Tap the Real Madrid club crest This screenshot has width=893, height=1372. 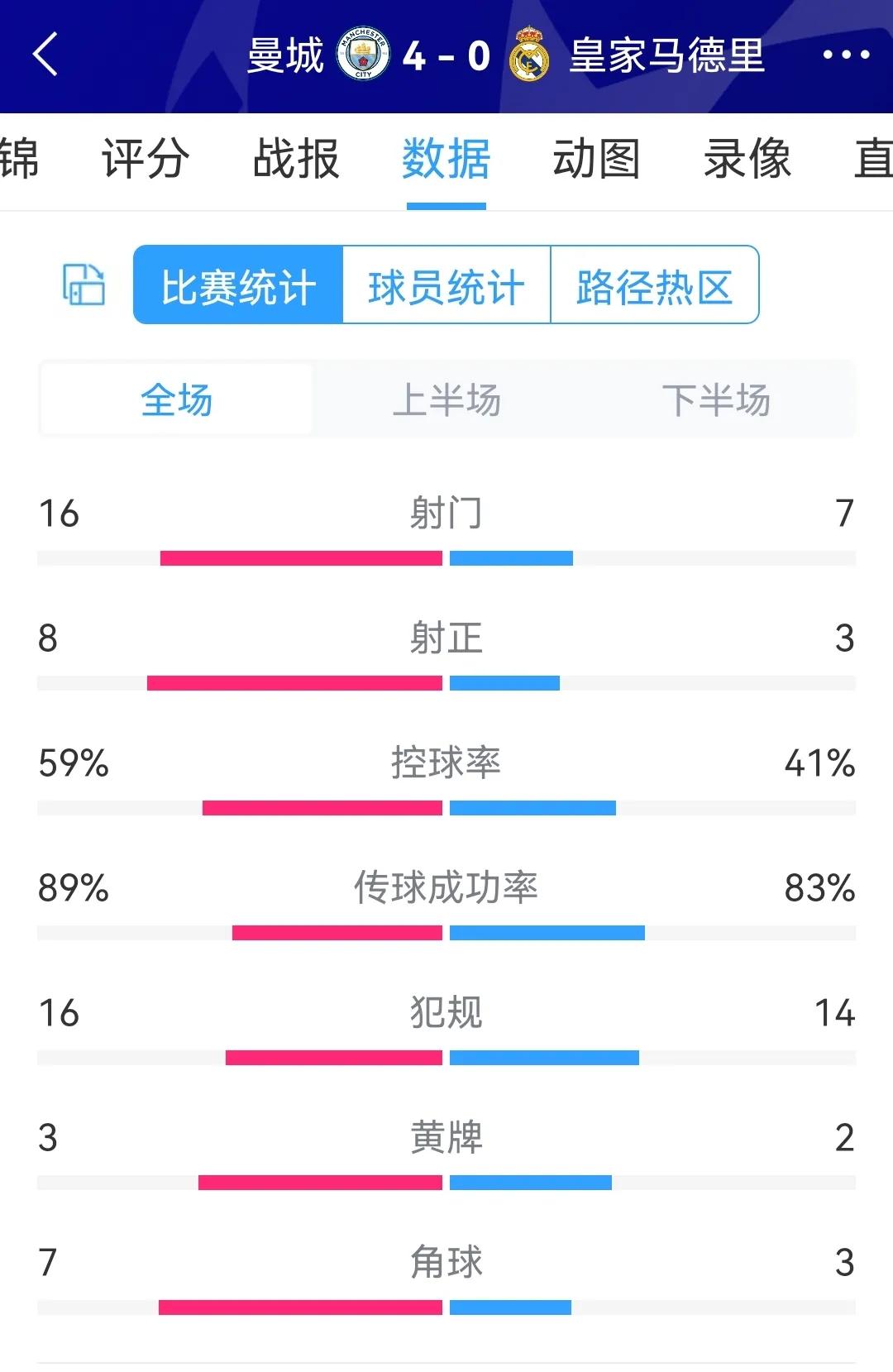click(x=529, y=55)
